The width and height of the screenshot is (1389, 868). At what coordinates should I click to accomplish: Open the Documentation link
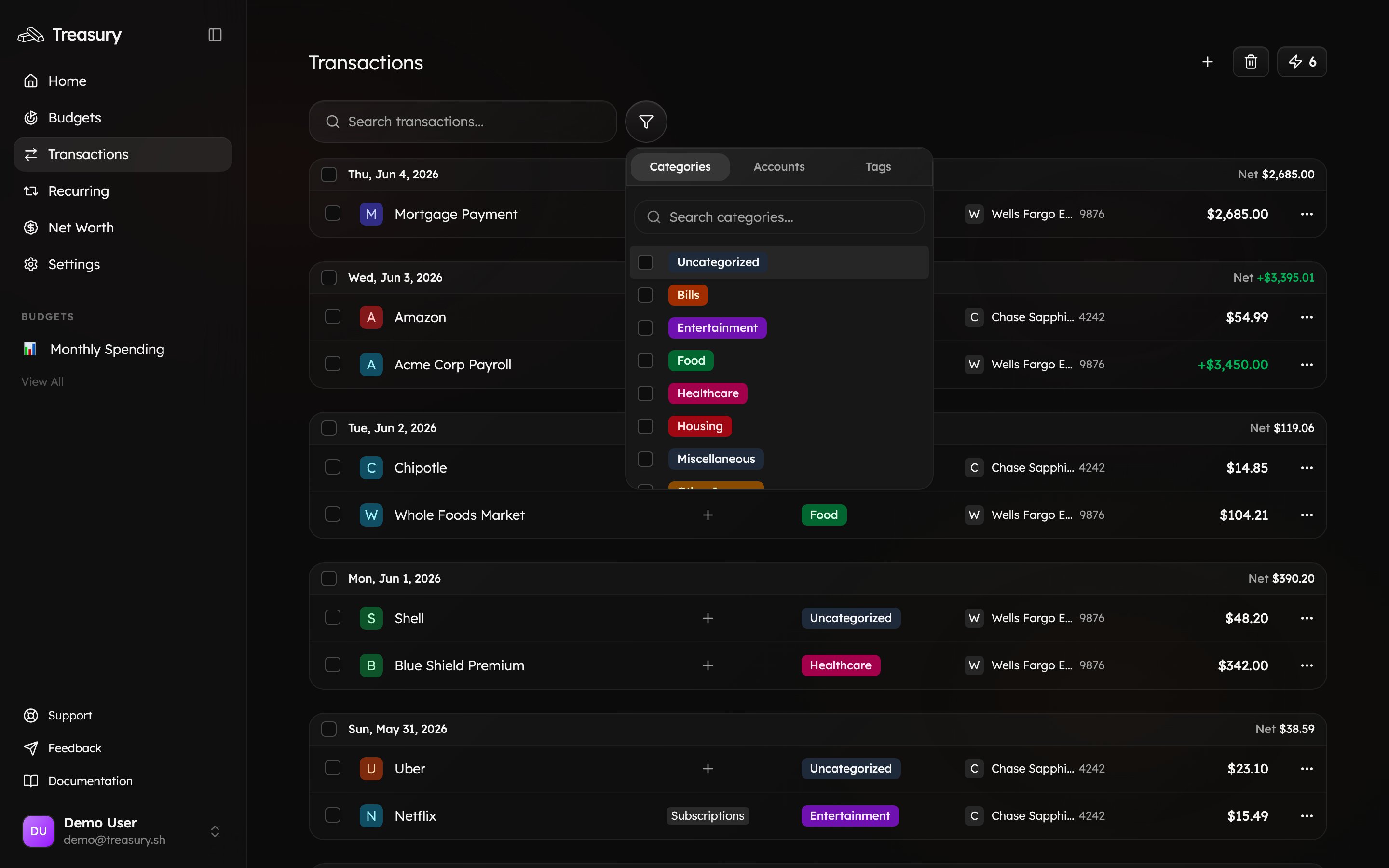90,781
